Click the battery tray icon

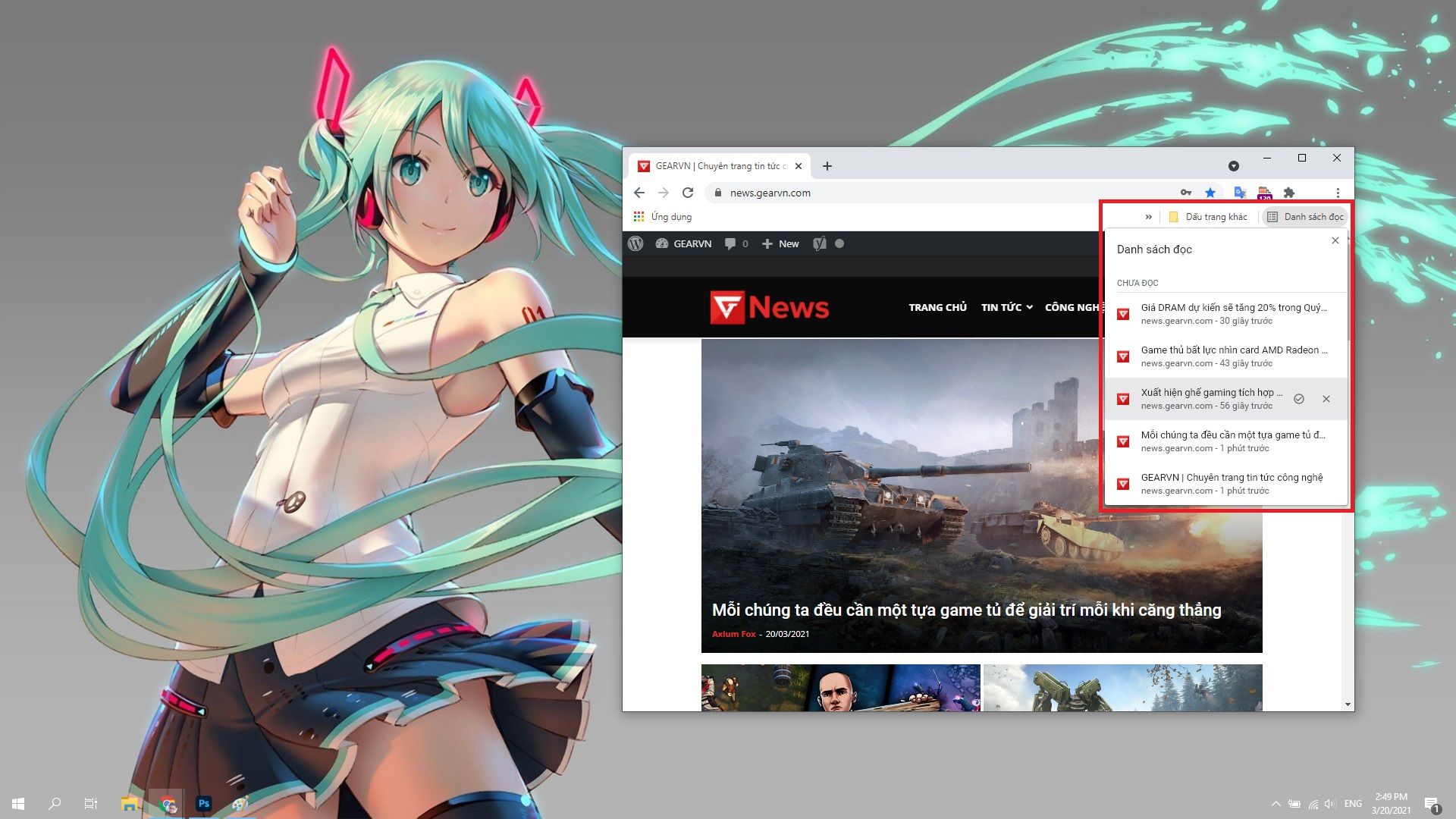(1294, 804)
